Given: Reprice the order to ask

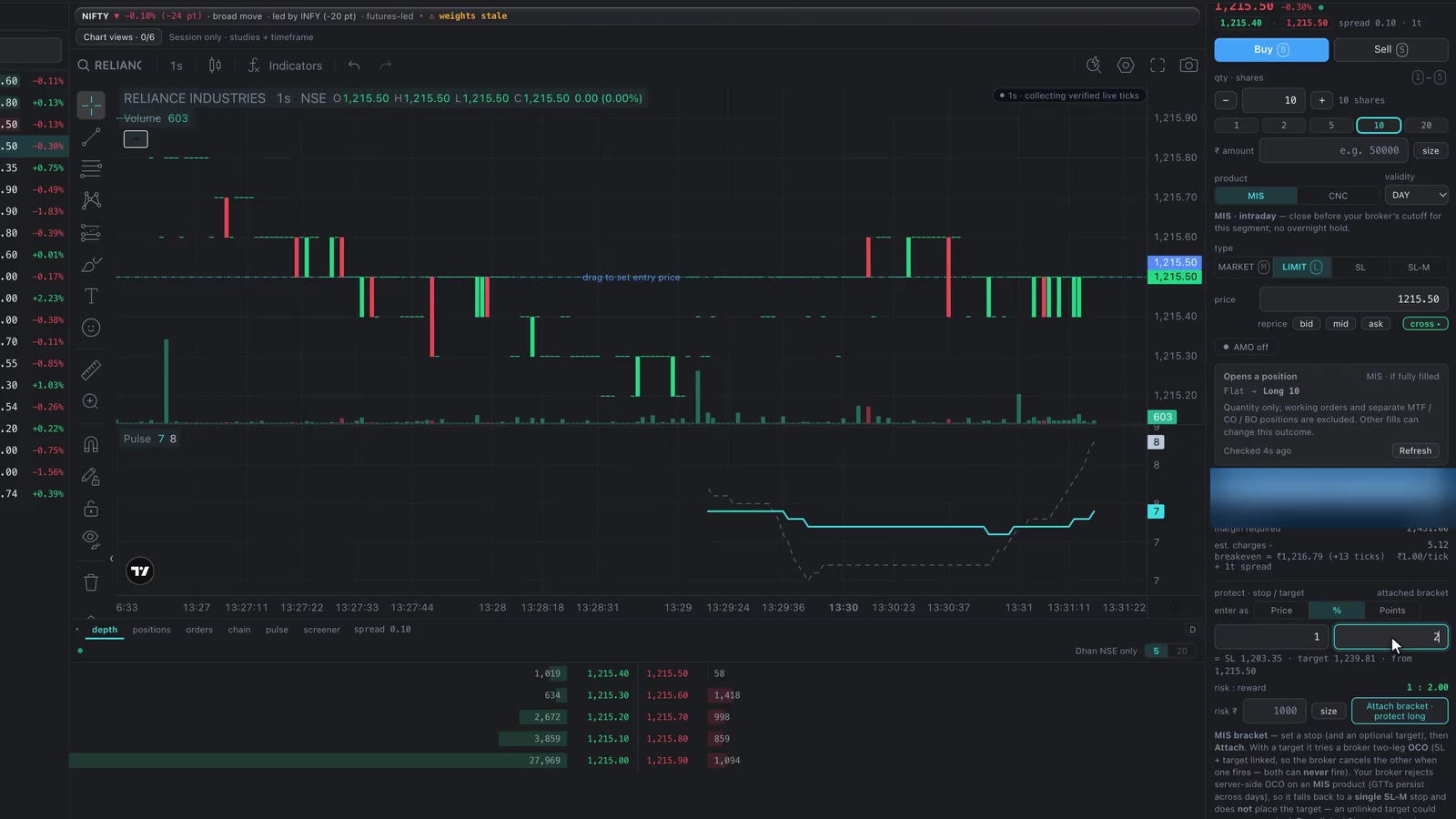Looking at the screenshot, I should tap(1376, 324).
